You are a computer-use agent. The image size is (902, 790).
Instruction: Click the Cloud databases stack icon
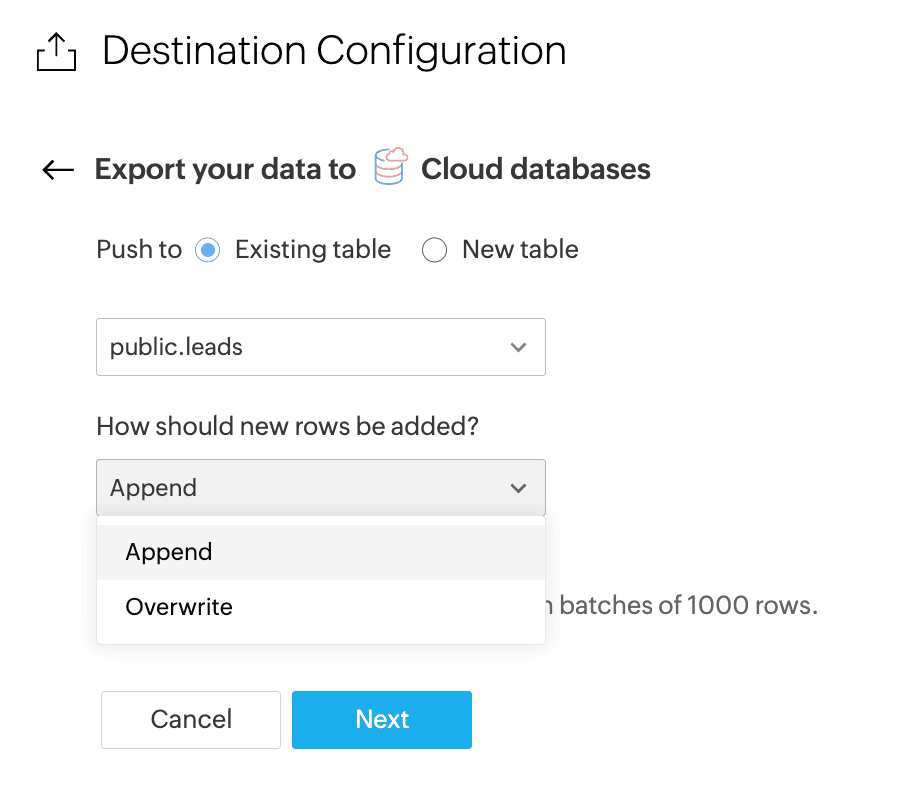click(390, 167)
